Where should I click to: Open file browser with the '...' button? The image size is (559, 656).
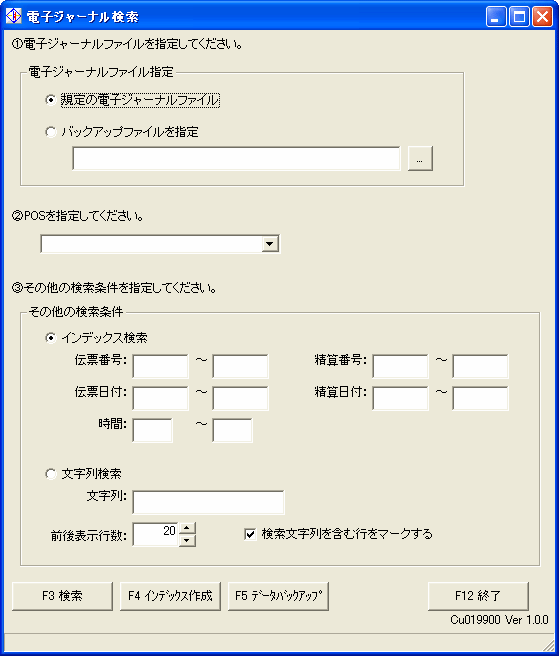[420, 159]
